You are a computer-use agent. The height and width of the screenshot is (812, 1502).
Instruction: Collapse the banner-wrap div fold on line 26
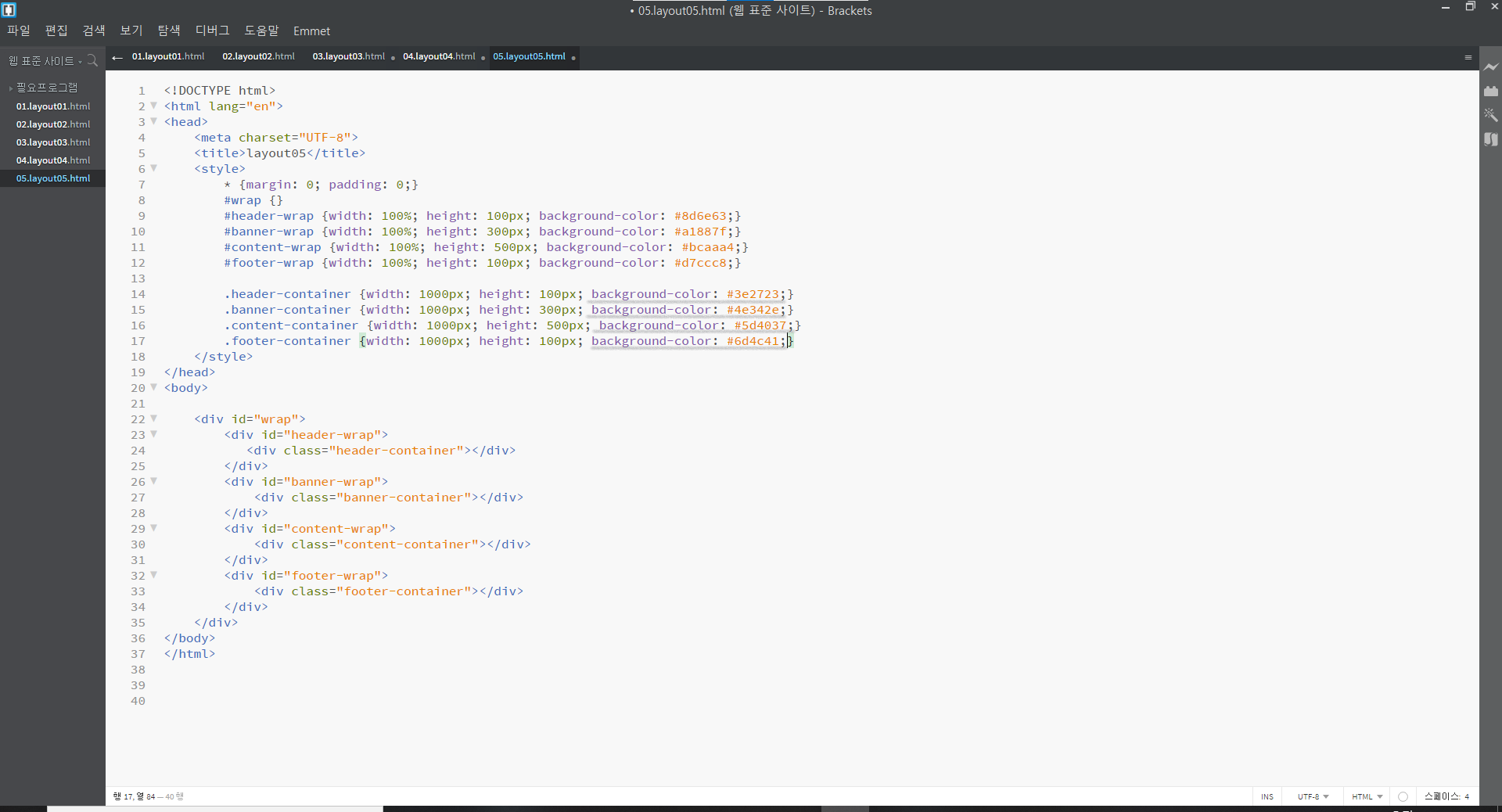(x=154, y=481)
